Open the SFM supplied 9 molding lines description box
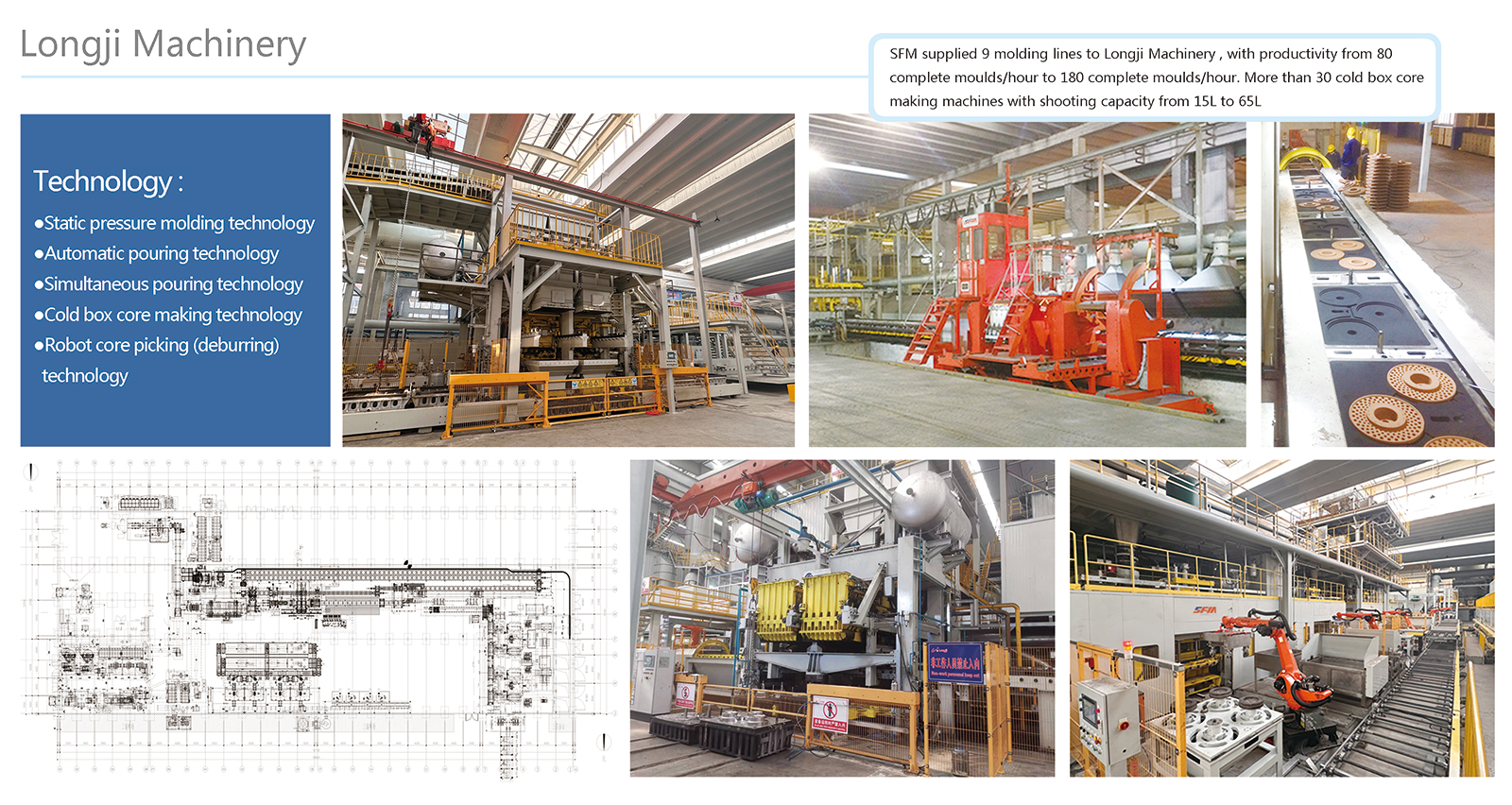Image resolution: width=1512 pixels, height=805 pixels. [x=1155, y=77]
